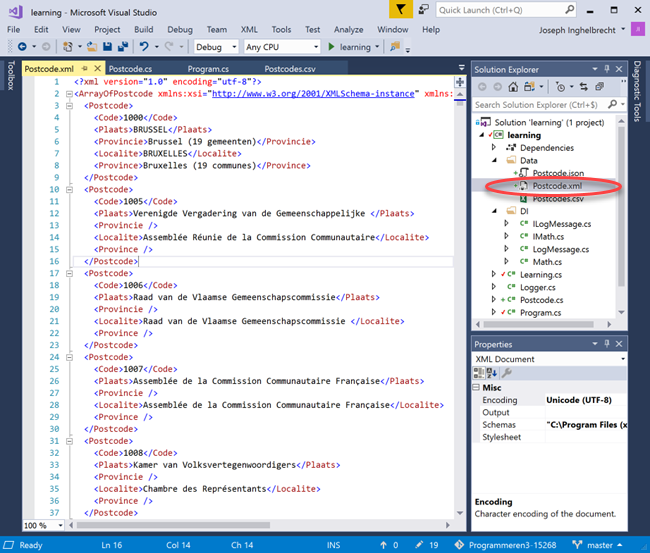Open the Debug configuration dropdown
The height and width of the screenshot is (553, 650).
click(x=233, y=47)
